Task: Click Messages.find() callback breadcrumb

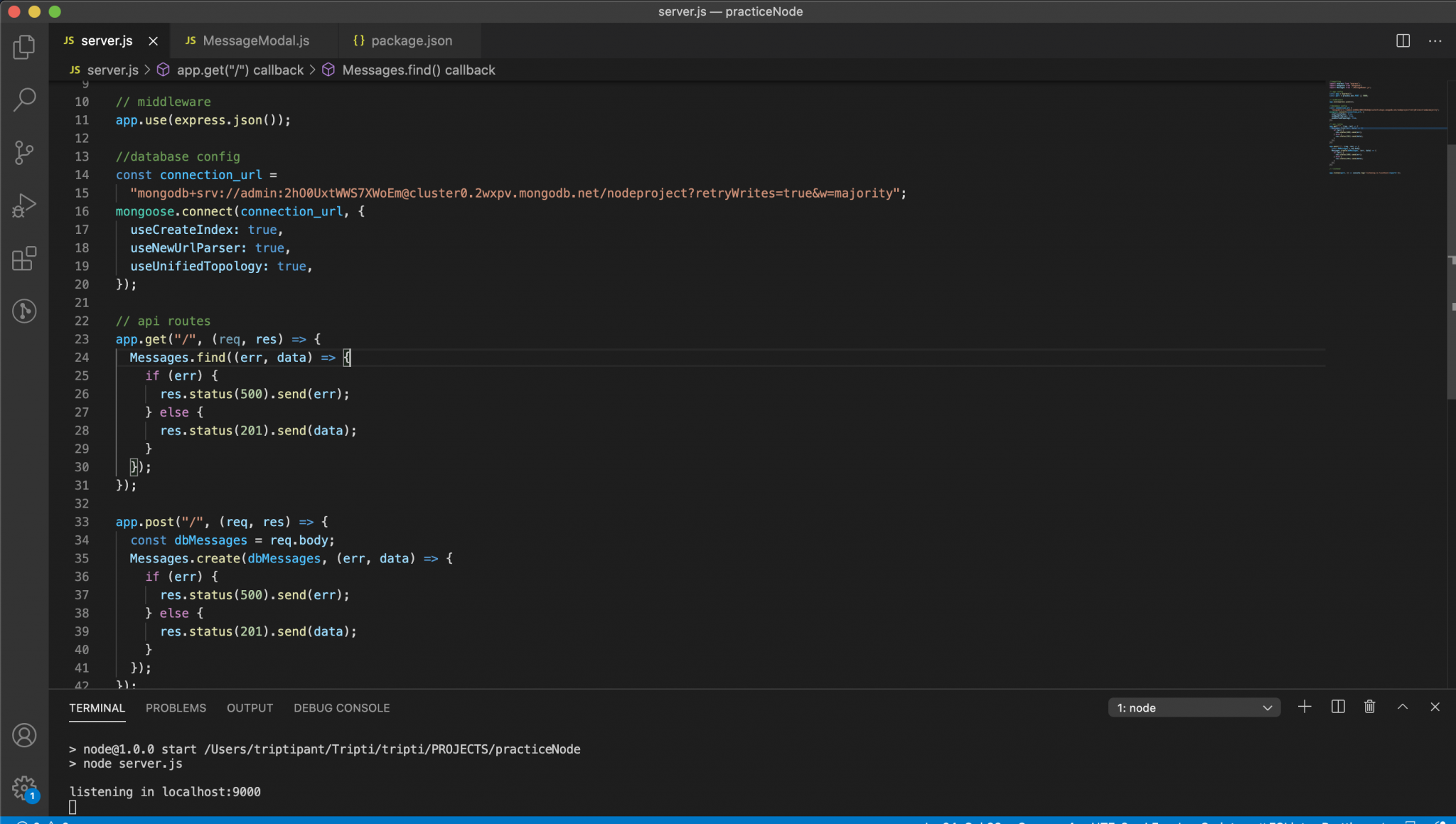Action: coord(409,70)
